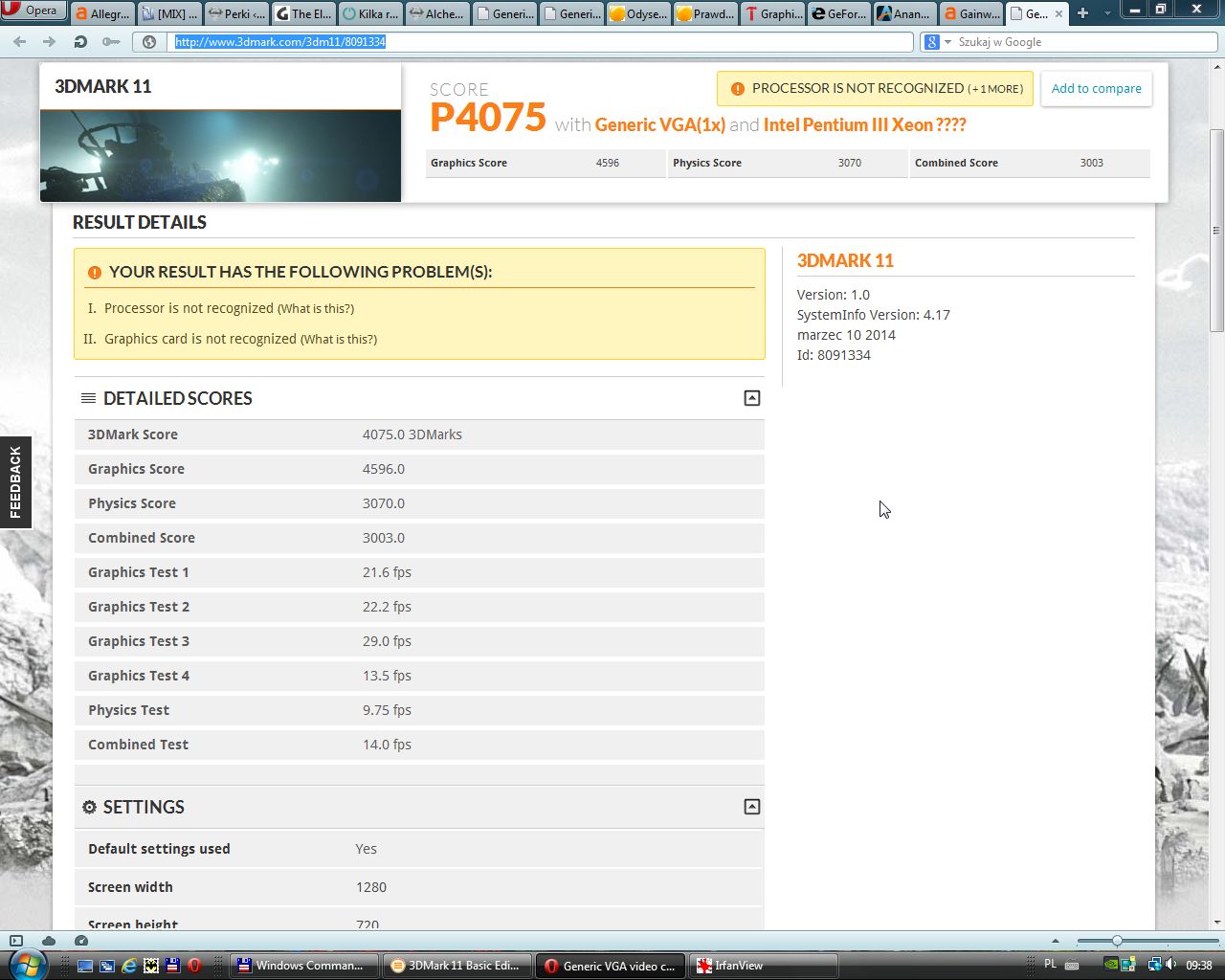Click the Add to compare button

(x=1097, y=89)
